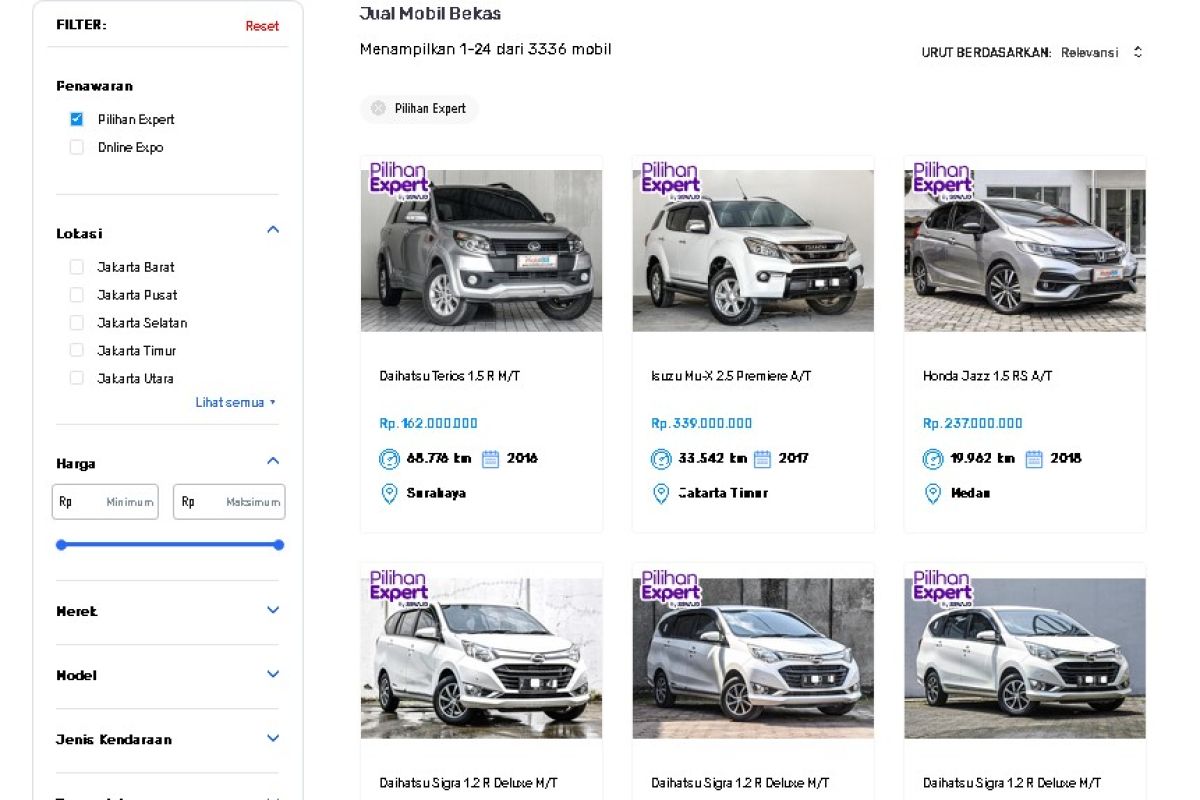Open Honda Jazz 1.5 RS A/T listing
The height and width of the screenshot is (800, 1200).
(988, 376)
